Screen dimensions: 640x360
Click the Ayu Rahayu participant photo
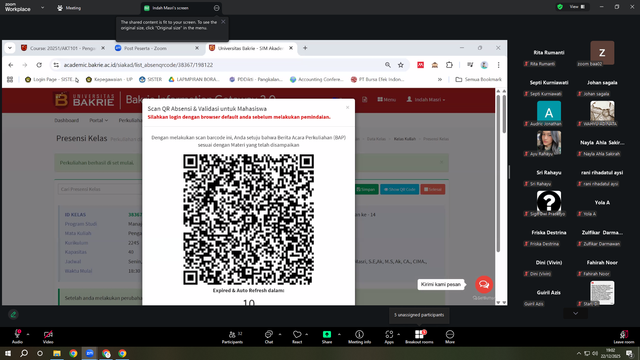549,142
